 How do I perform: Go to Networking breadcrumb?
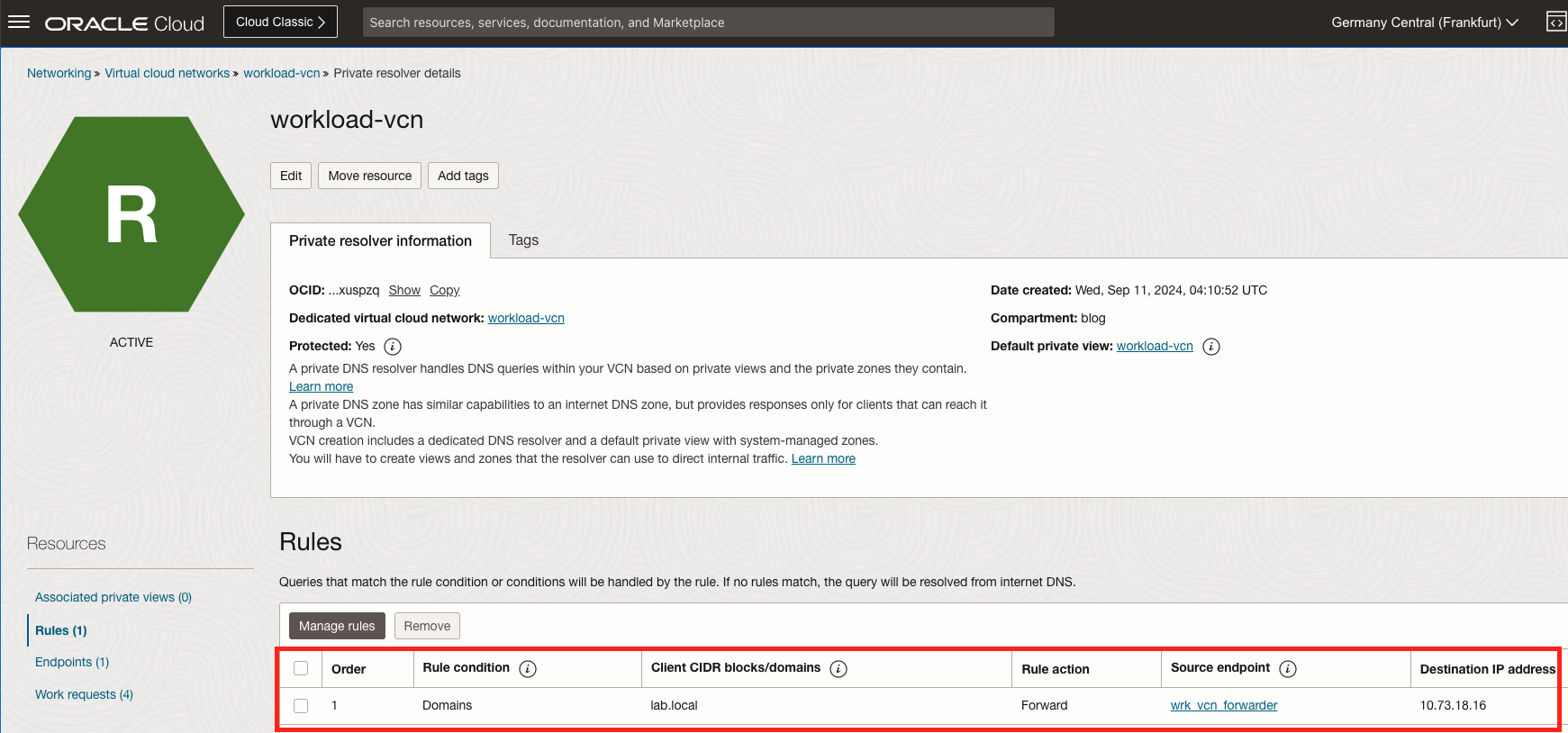(x=59, y=73)
